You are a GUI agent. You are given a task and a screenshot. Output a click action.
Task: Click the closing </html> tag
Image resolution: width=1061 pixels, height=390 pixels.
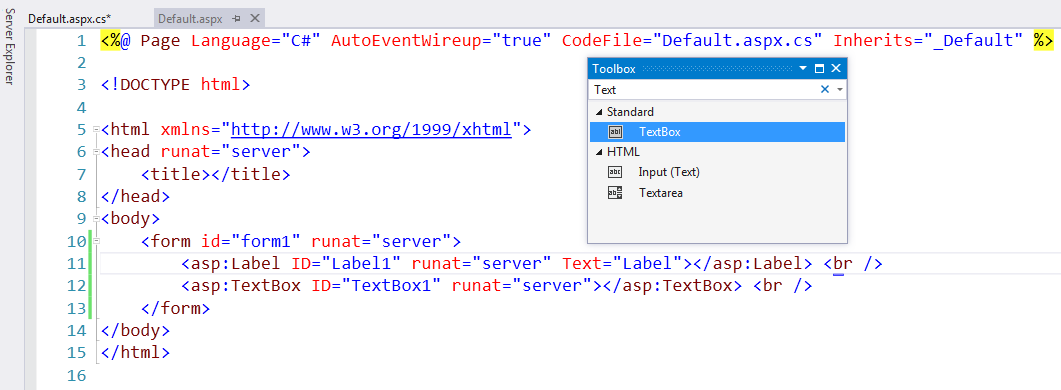tap(135, 352)
